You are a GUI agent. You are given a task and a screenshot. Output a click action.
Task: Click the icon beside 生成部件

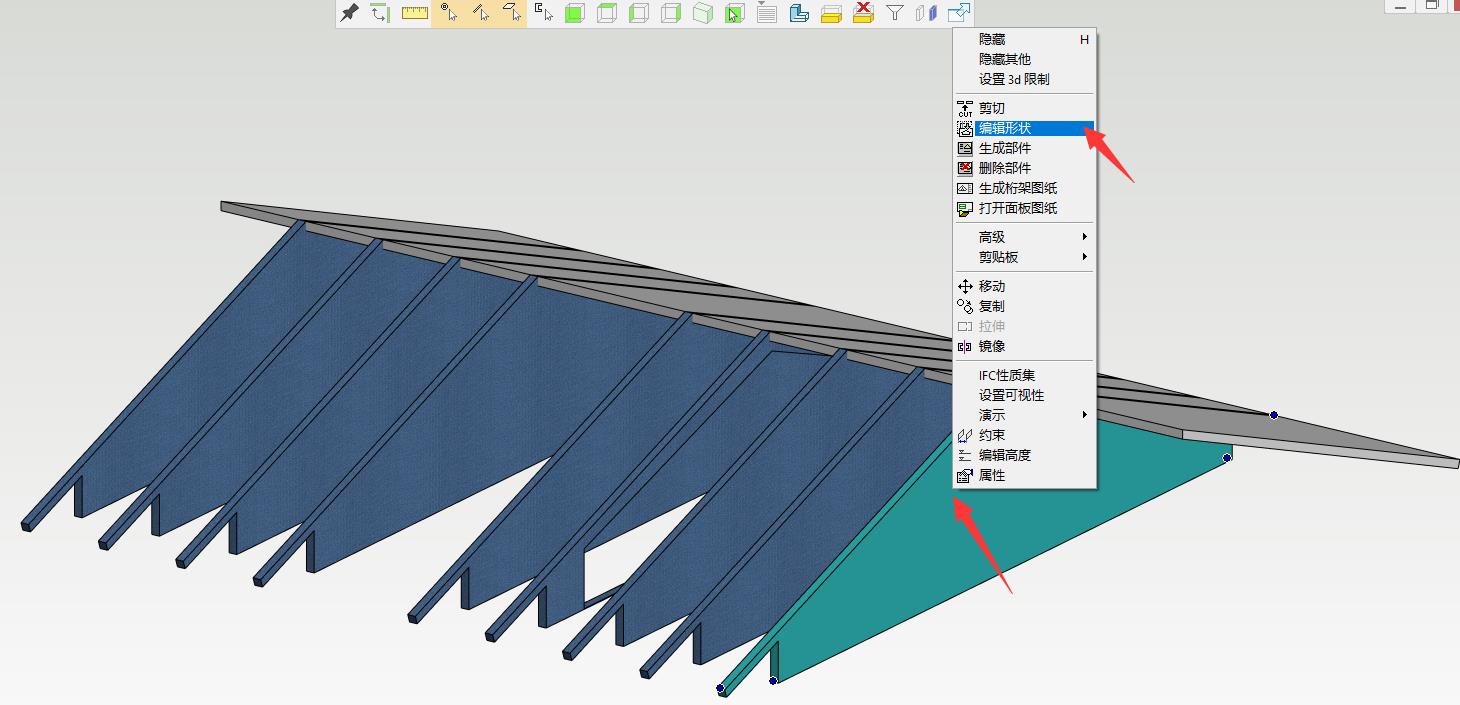965,148
